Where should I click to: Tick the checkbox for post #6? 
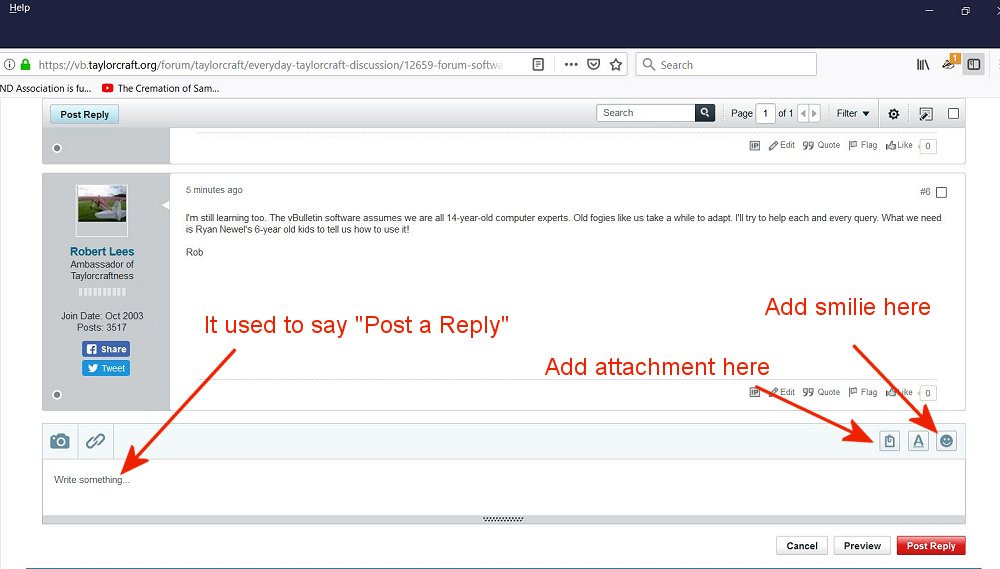[x=941, y=192]
